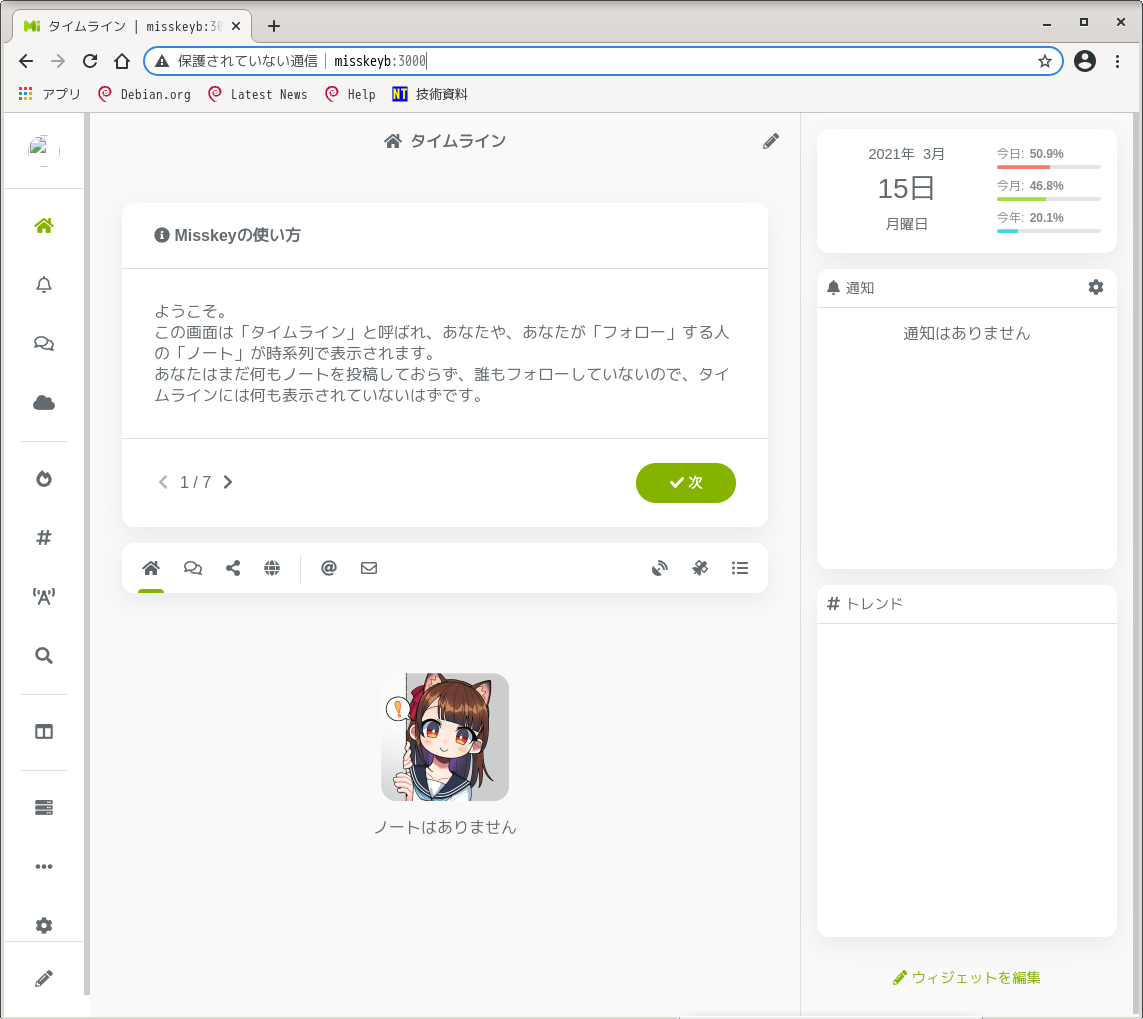Click the cat-girl mascot image
The width and height of the screenshot is (1143, 1019).
pos(445,737)
